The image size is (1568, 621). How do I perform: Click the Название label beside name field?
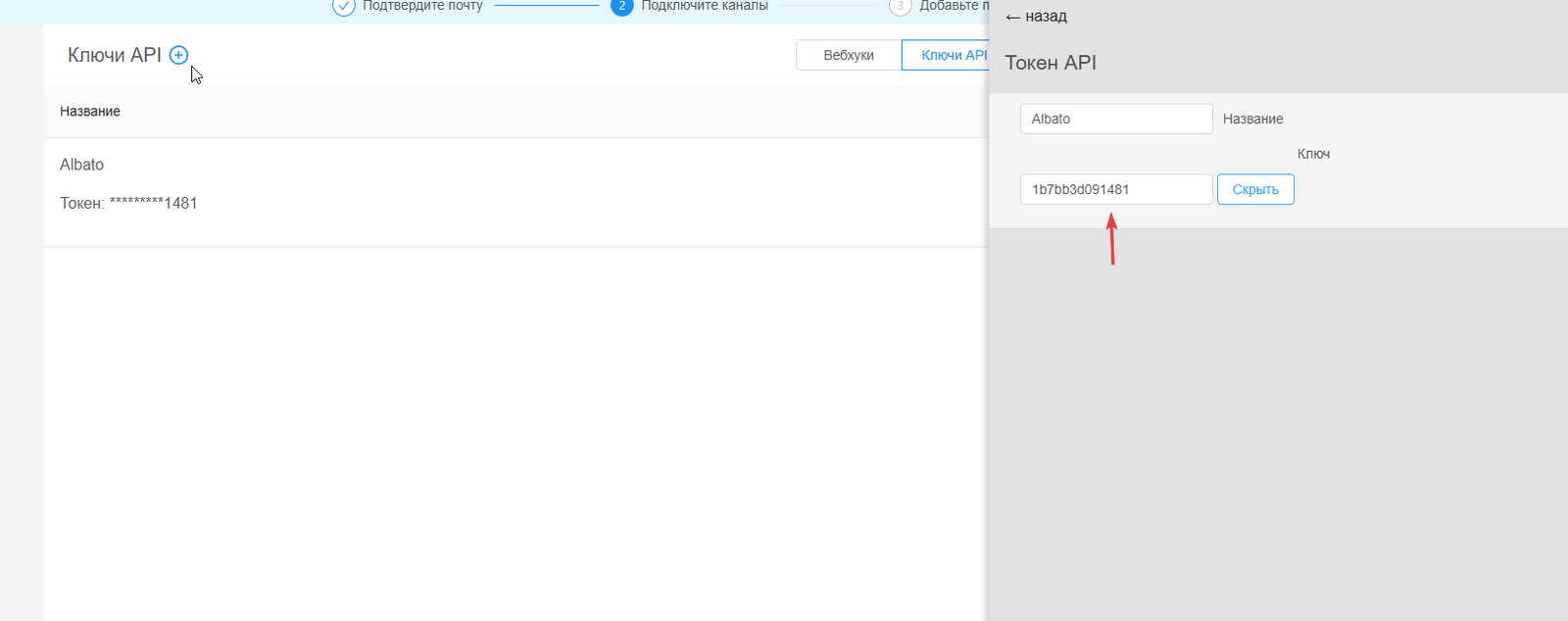pyautogui.click(x=1252, y=119)
